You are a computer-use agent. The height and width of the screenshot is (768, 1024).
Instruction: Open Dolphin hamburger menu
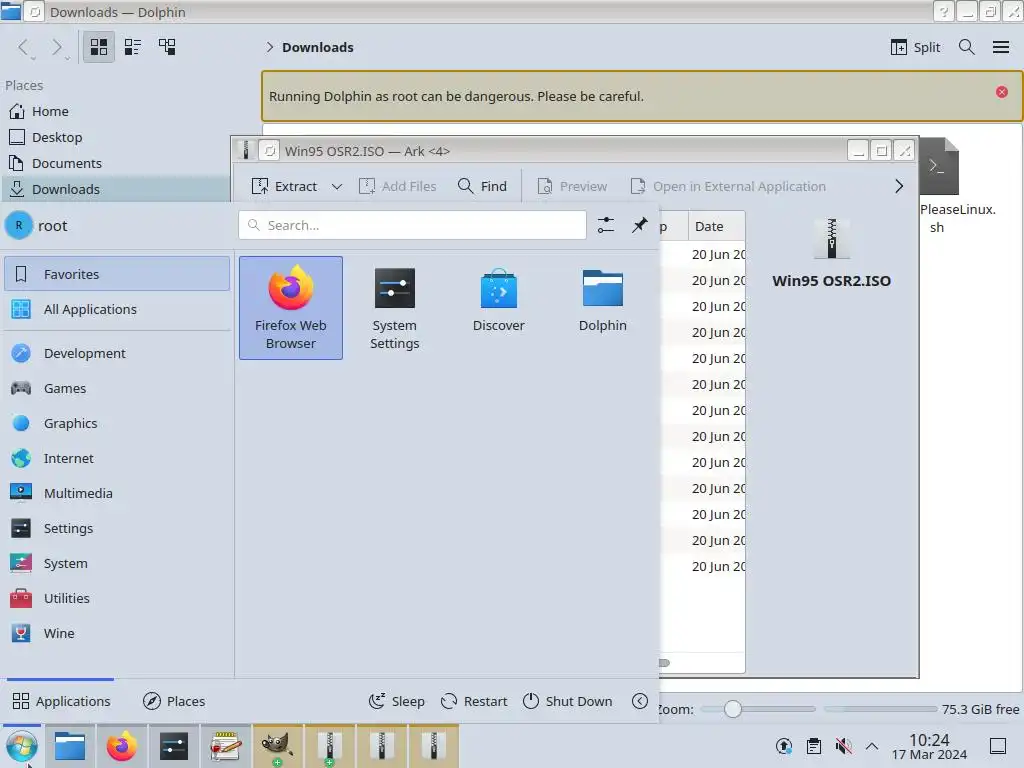[x=1001, y=47]
